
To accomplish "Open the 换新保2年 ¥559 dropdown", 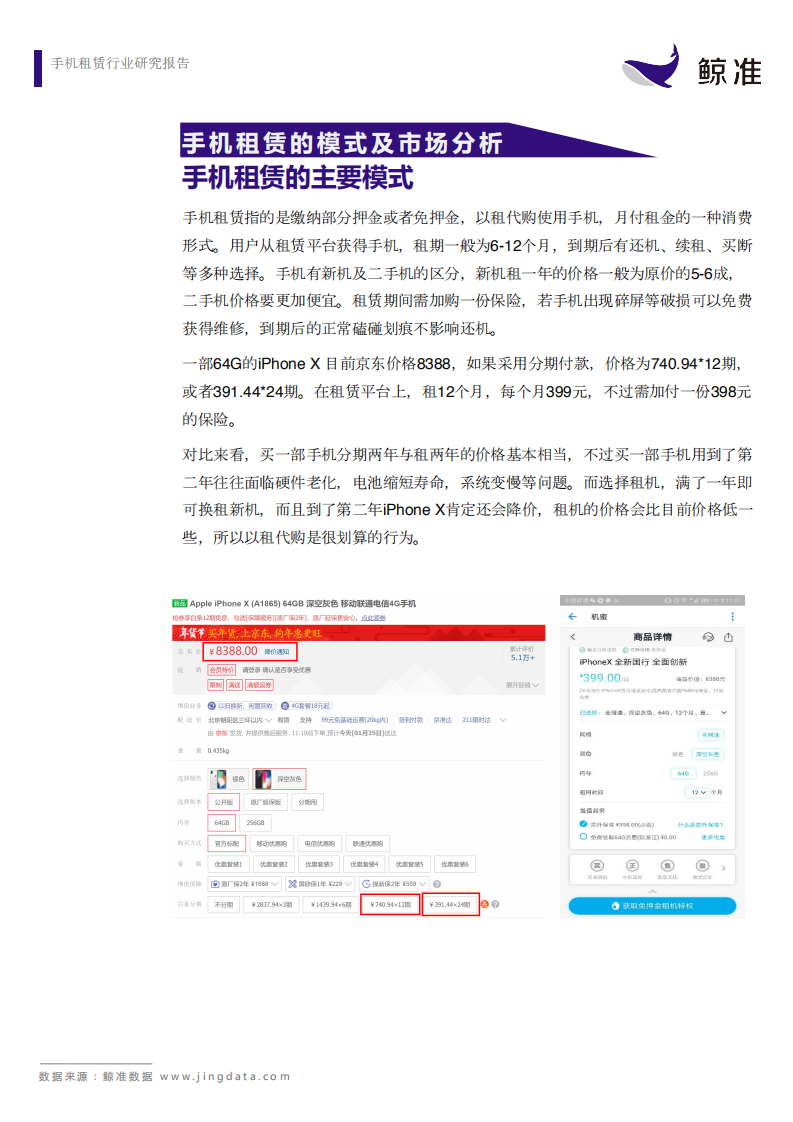I will (x=394, y=884).
